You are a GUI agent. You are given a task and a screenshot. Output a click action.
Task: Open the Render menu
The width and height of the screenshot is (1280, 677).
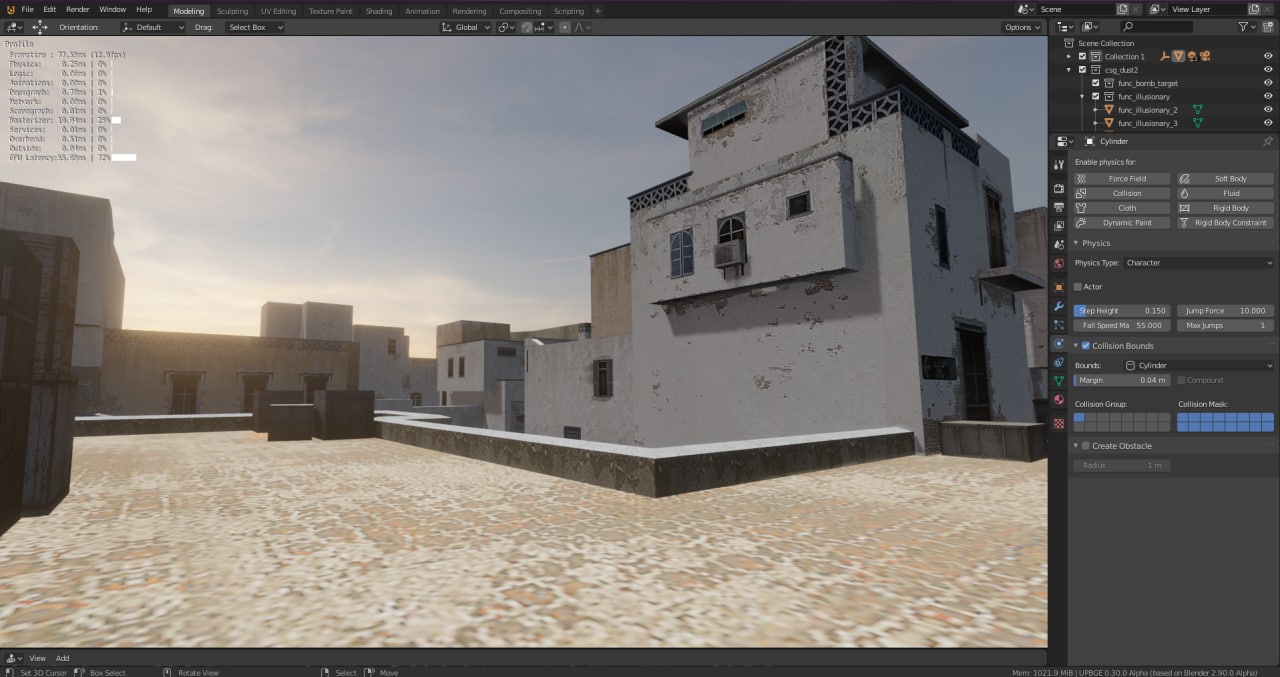pos(78,9)
